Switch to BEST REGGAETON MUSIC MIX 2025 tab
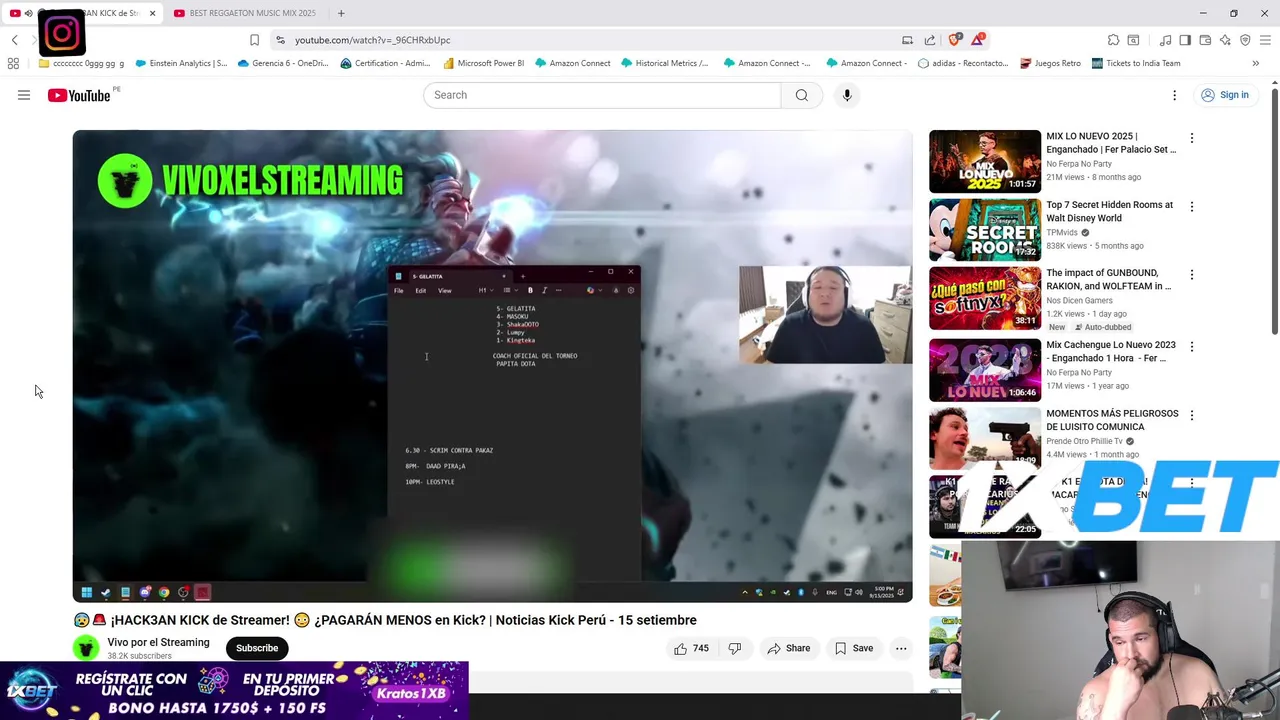Viewport: 1280px width, 720px height. pos(244,13)
